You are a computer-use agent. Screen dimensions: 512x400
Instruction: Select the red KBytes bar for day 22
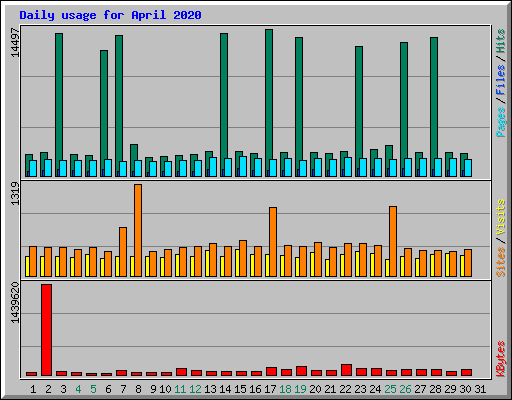click(347, 370)
